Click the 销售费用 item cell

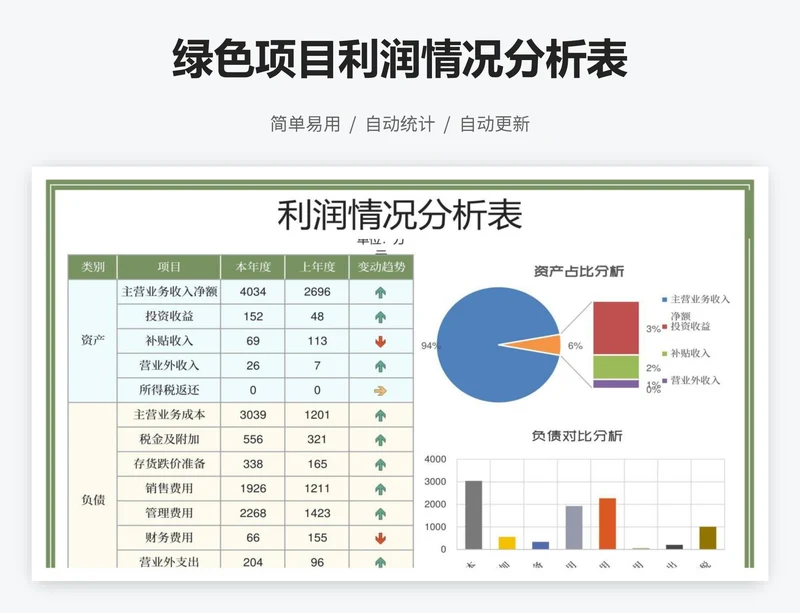169,488
